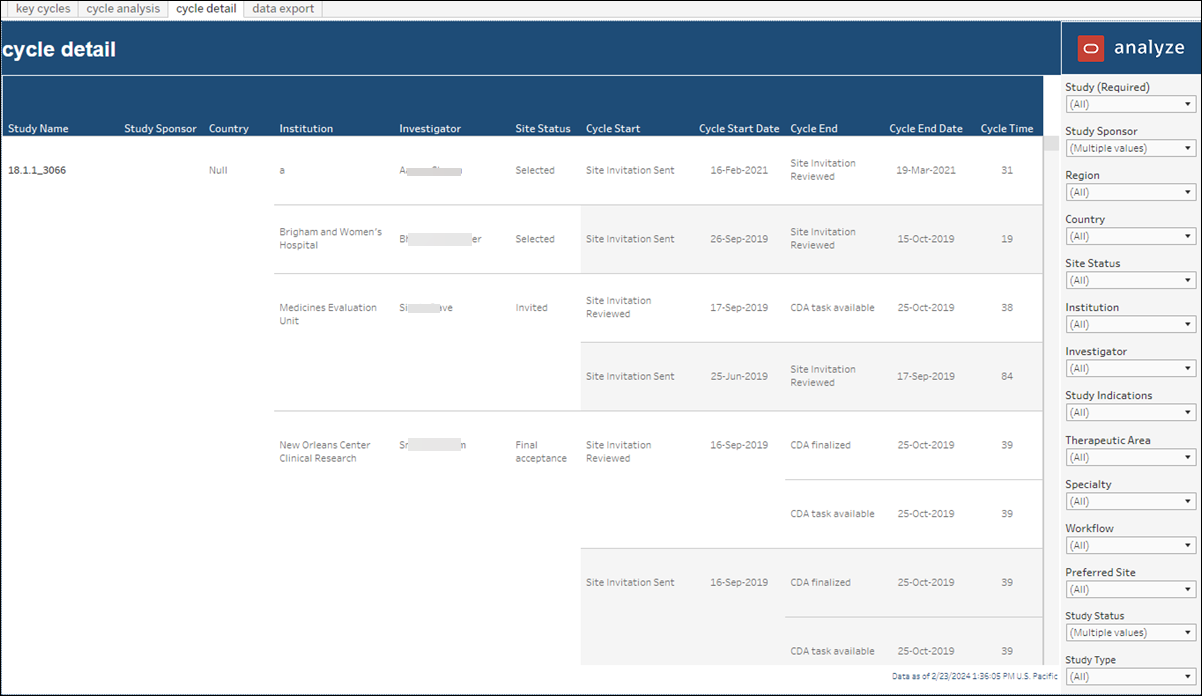The image size is (1202, 696).
Task: Click the Cycle End Date column header
Action: [x=926, y=128]
